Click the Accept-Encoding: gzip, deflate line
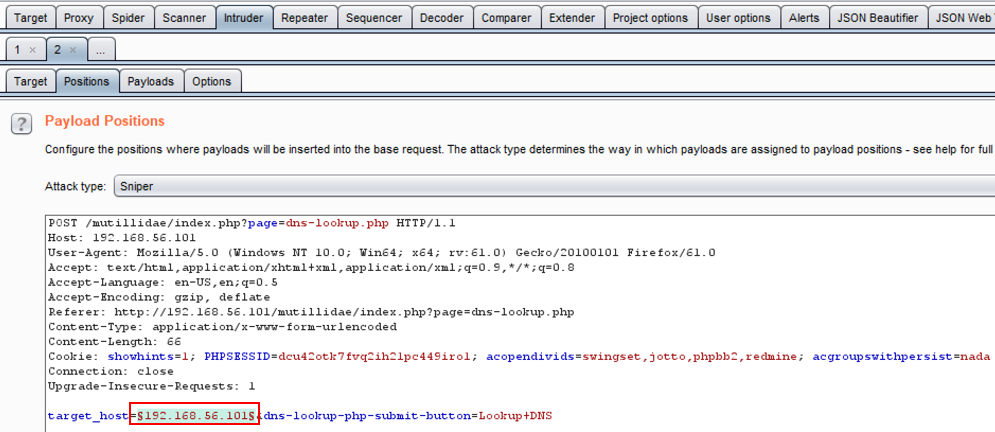The image size is (995, 432). click(159, 297)
